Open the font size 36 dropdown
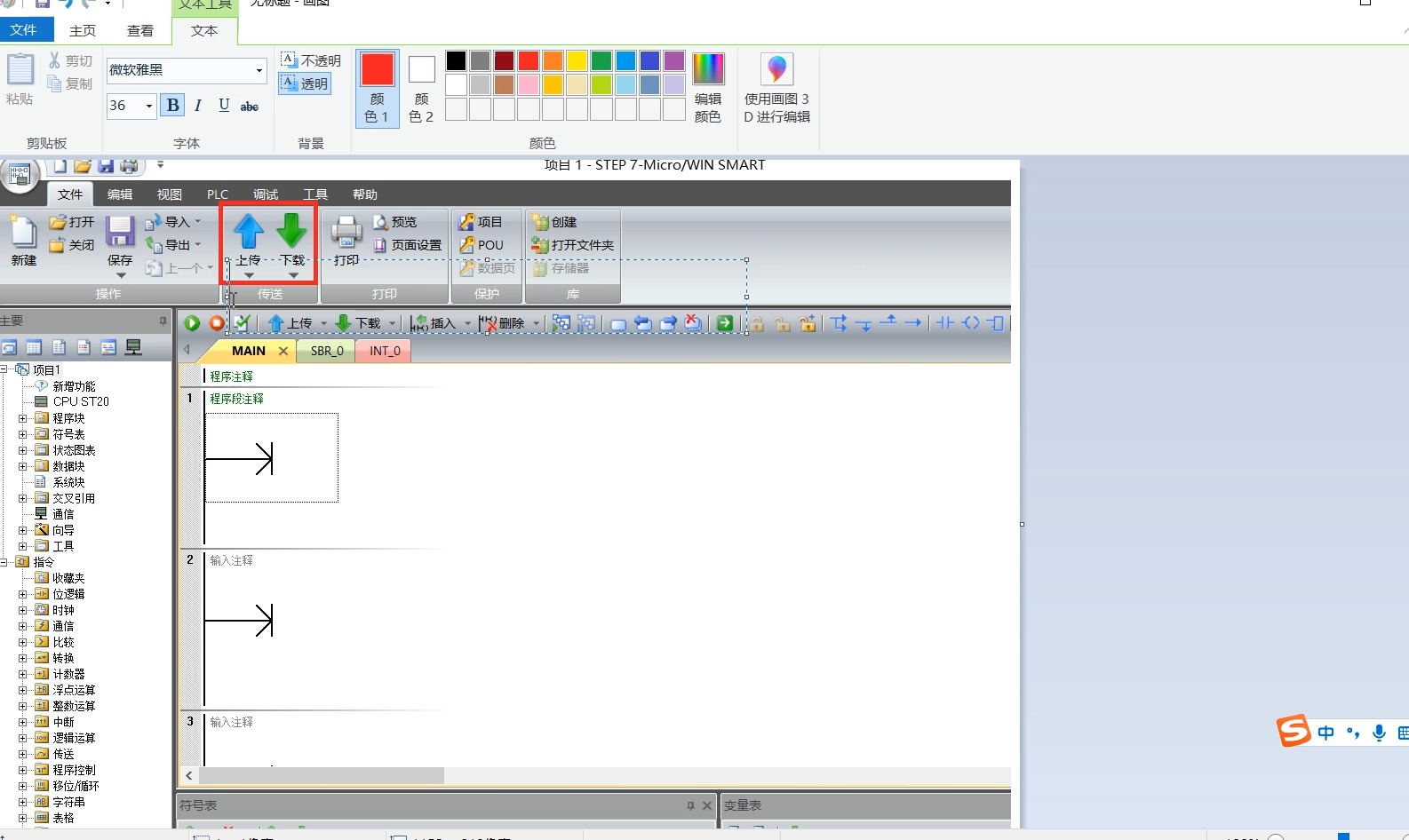Viewport: 1409px width, 840px height. point(148,106)
